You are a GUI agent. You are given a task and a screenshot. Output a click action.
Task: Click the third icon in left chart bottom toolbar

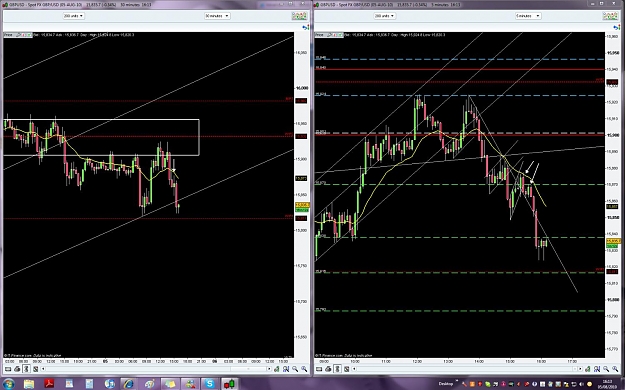(26, 369)
